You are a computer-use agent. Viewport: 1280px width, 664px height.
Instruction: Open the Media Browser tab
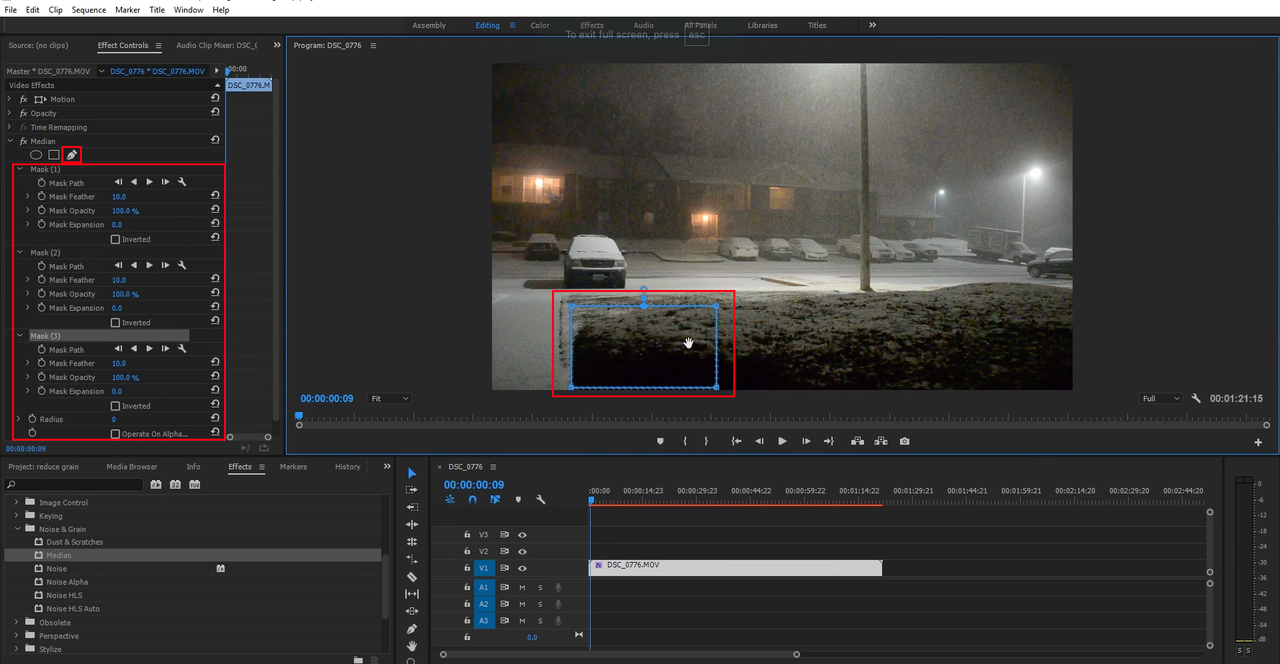click(x=132, y=467)
